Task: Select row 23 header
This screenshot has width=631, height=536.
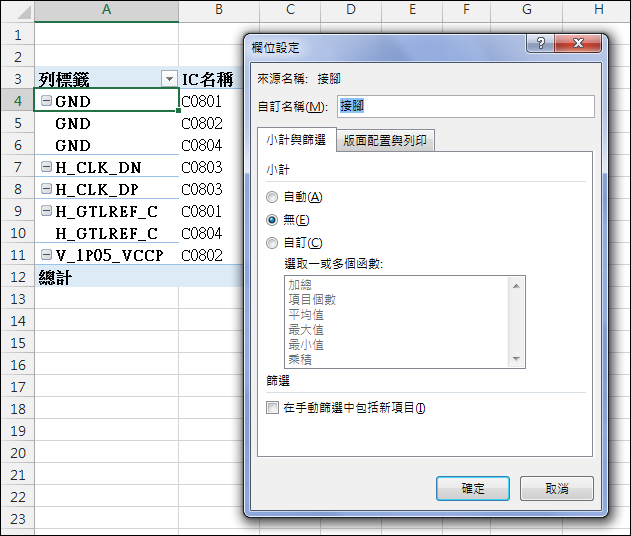Action: tap(18, 519)
